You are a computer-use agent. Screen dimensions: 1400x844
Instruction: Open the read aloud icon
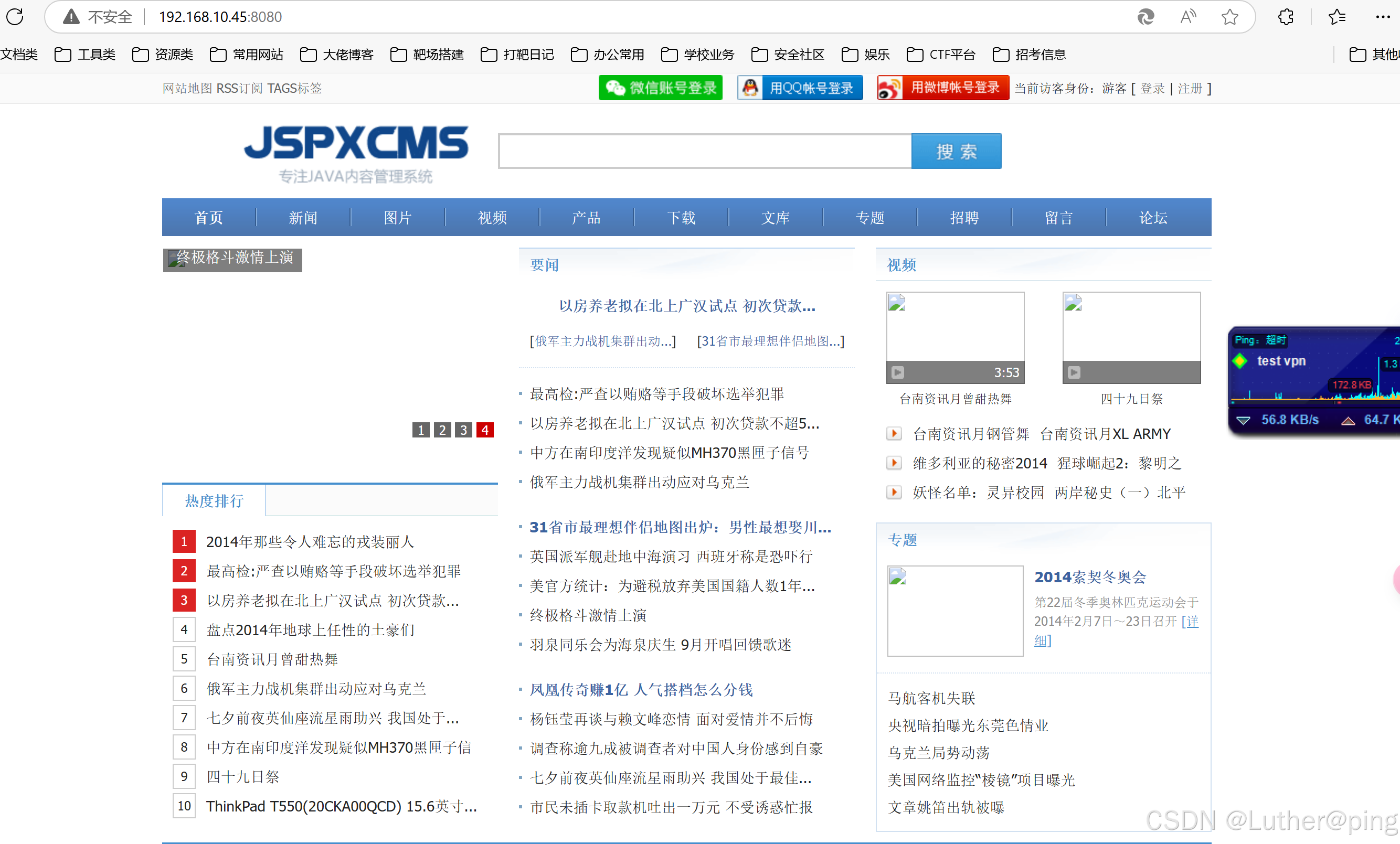(1187, 16)
